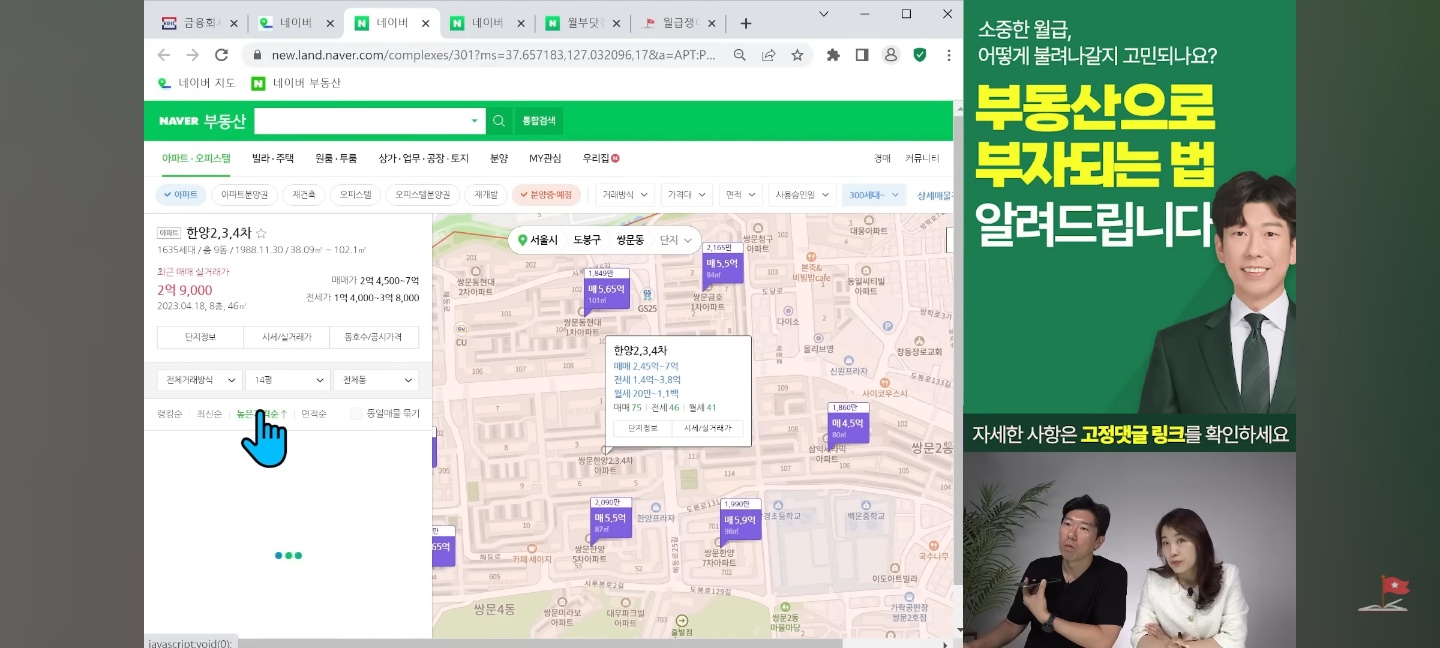Click 시세/실거래가 button in the left panel

pos(287,337)
